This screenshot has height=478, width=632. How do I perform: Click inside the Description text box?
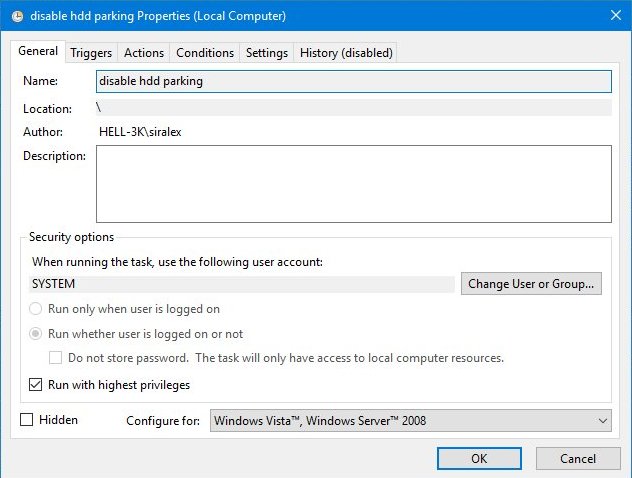(354, 184)
